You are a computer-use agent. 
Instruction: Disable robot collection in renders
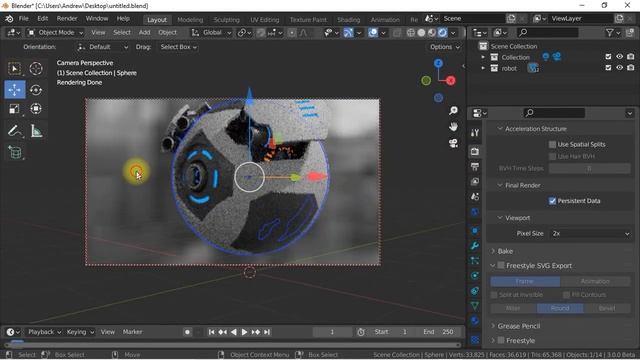[631, 68]
